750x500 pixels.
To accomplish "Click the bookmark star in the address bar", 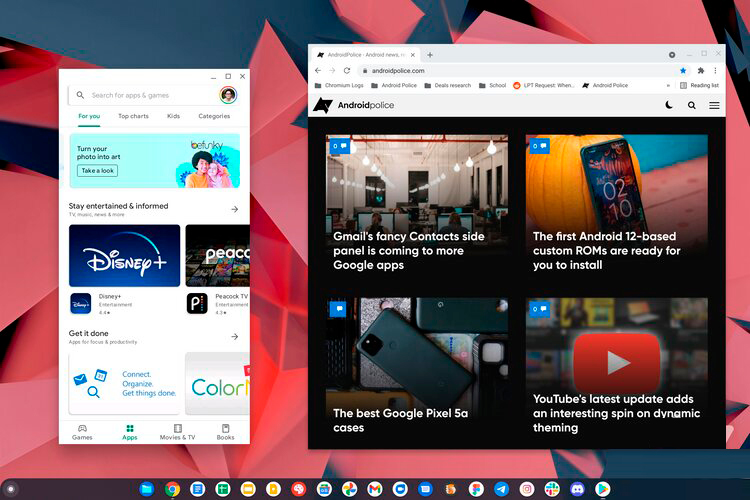I will click(x=683, y=70).
